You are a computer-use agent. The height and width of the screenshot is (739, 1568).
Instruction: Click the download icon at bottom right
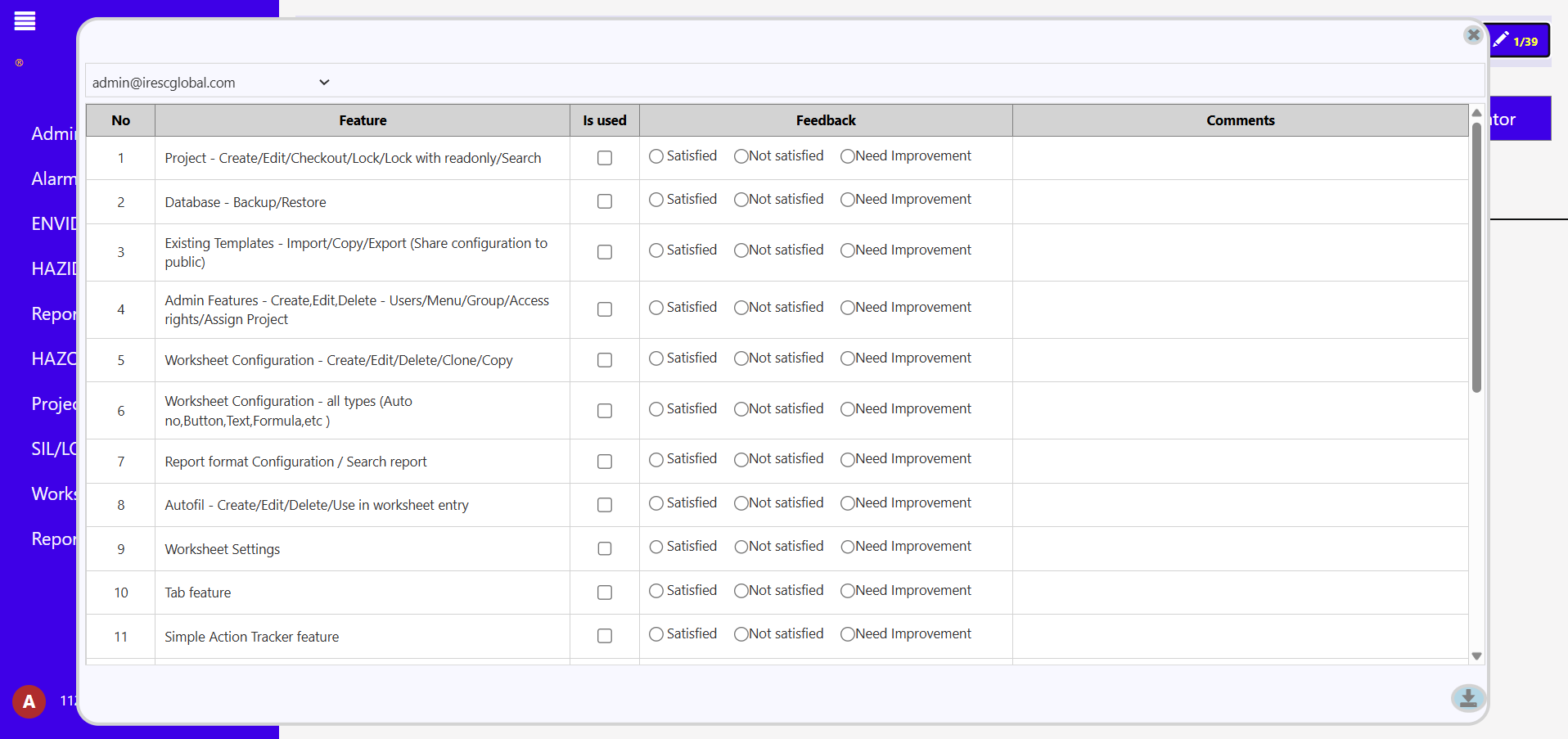(1468, 698)
